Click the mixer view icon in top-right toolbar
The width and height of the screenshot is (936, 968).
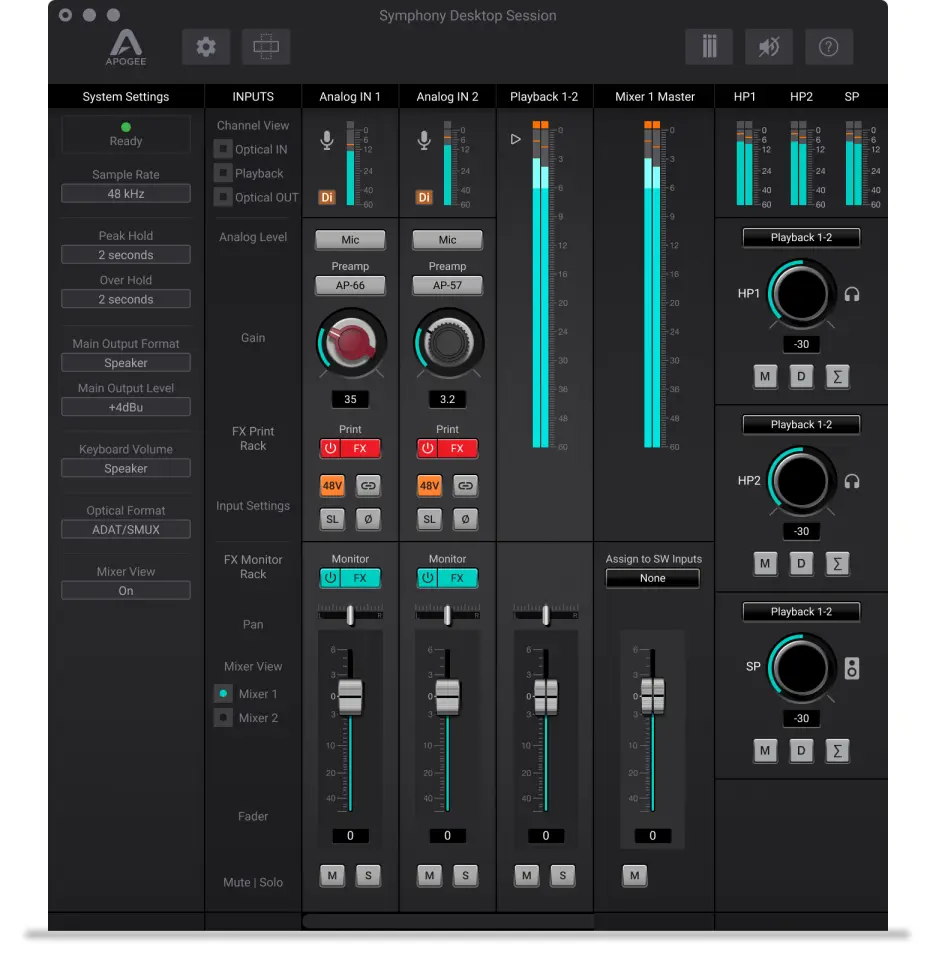[709, 47]
